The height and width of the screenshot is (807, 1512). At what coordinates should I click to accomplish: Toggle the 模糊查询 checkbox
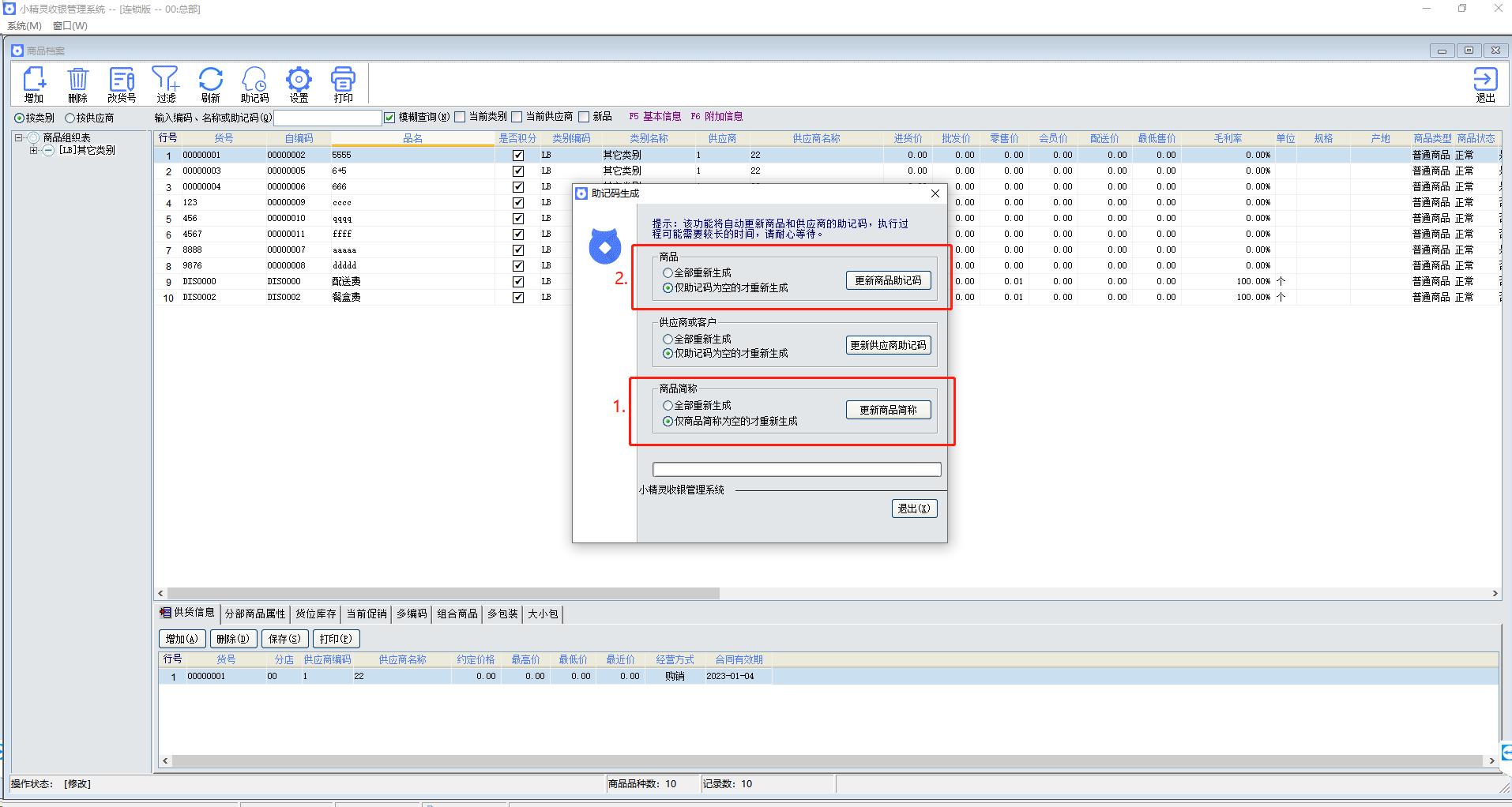[389, 118]
